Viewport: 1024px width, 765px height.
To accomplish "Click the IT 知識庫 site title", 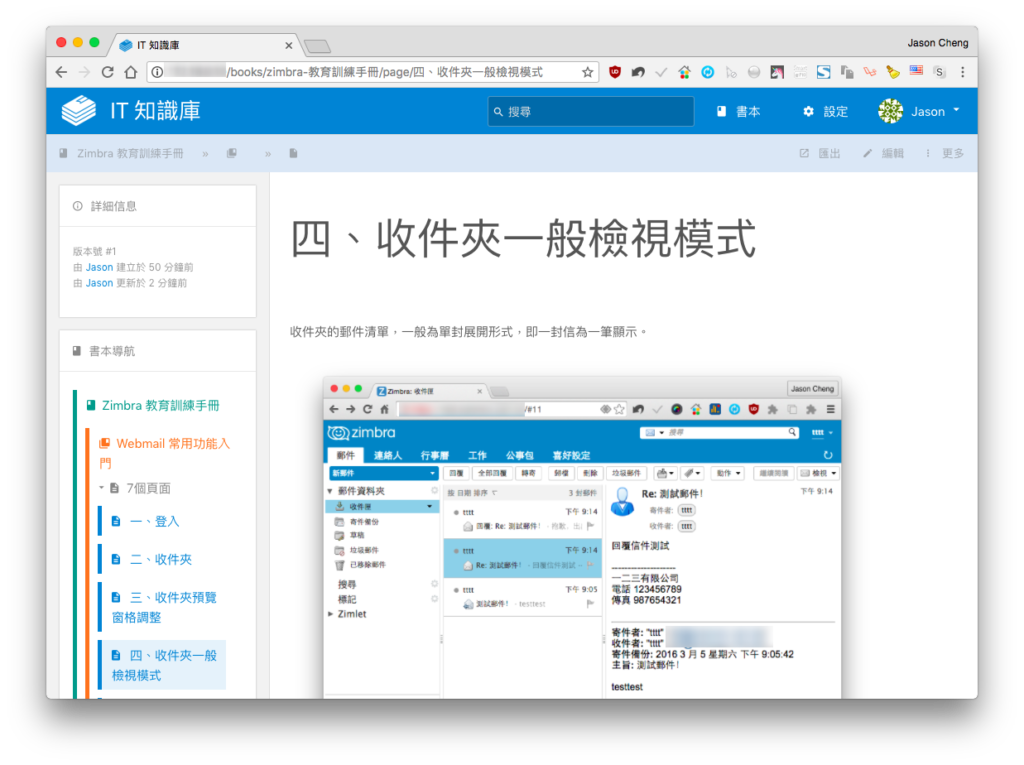I will tap(155, 111).
